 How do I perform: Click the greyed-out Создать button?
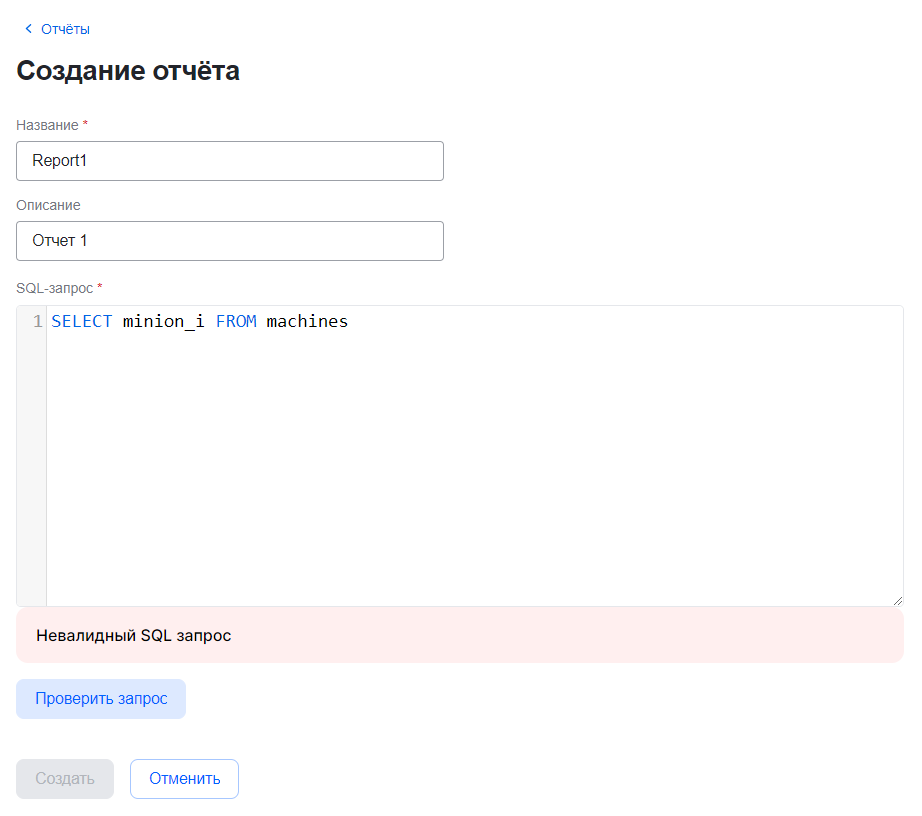pyautogui.click(x=65, y=779)
